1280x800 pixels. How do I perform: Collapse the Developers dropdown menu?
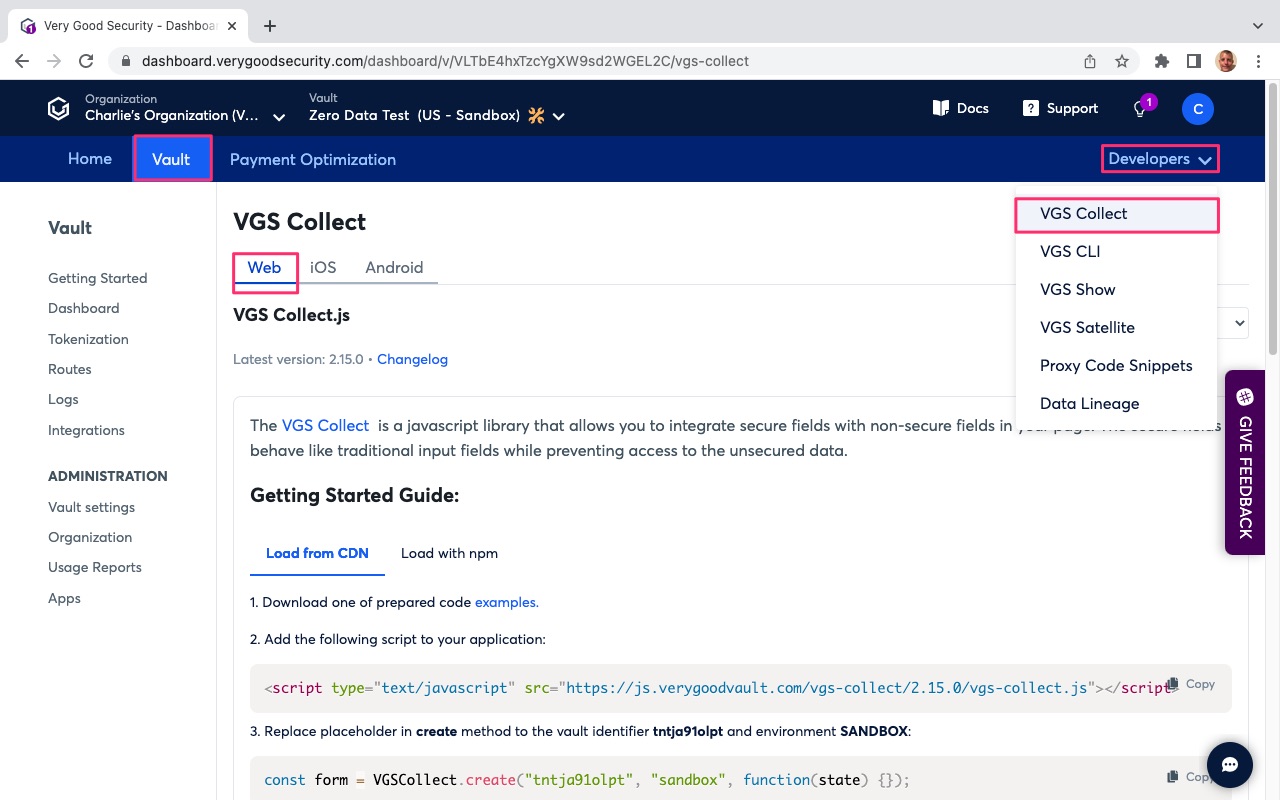click(1160, 159)
